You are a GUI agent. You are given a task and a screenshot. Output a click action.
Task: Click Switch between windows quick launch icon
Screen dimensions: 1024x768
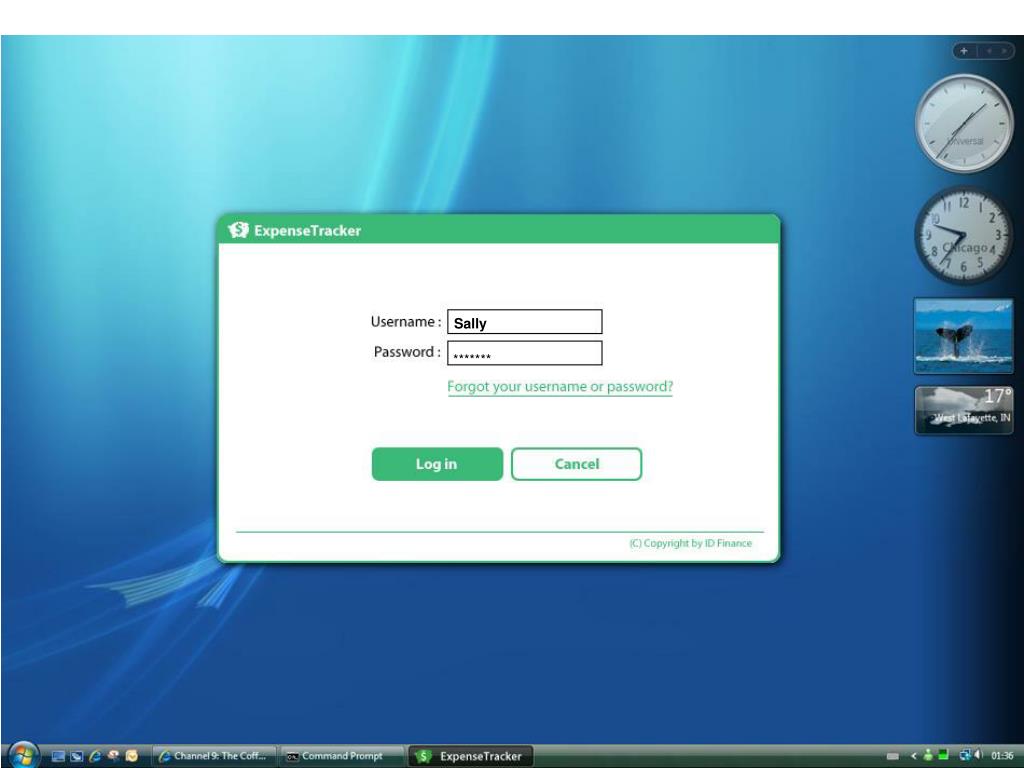[76, 756]
